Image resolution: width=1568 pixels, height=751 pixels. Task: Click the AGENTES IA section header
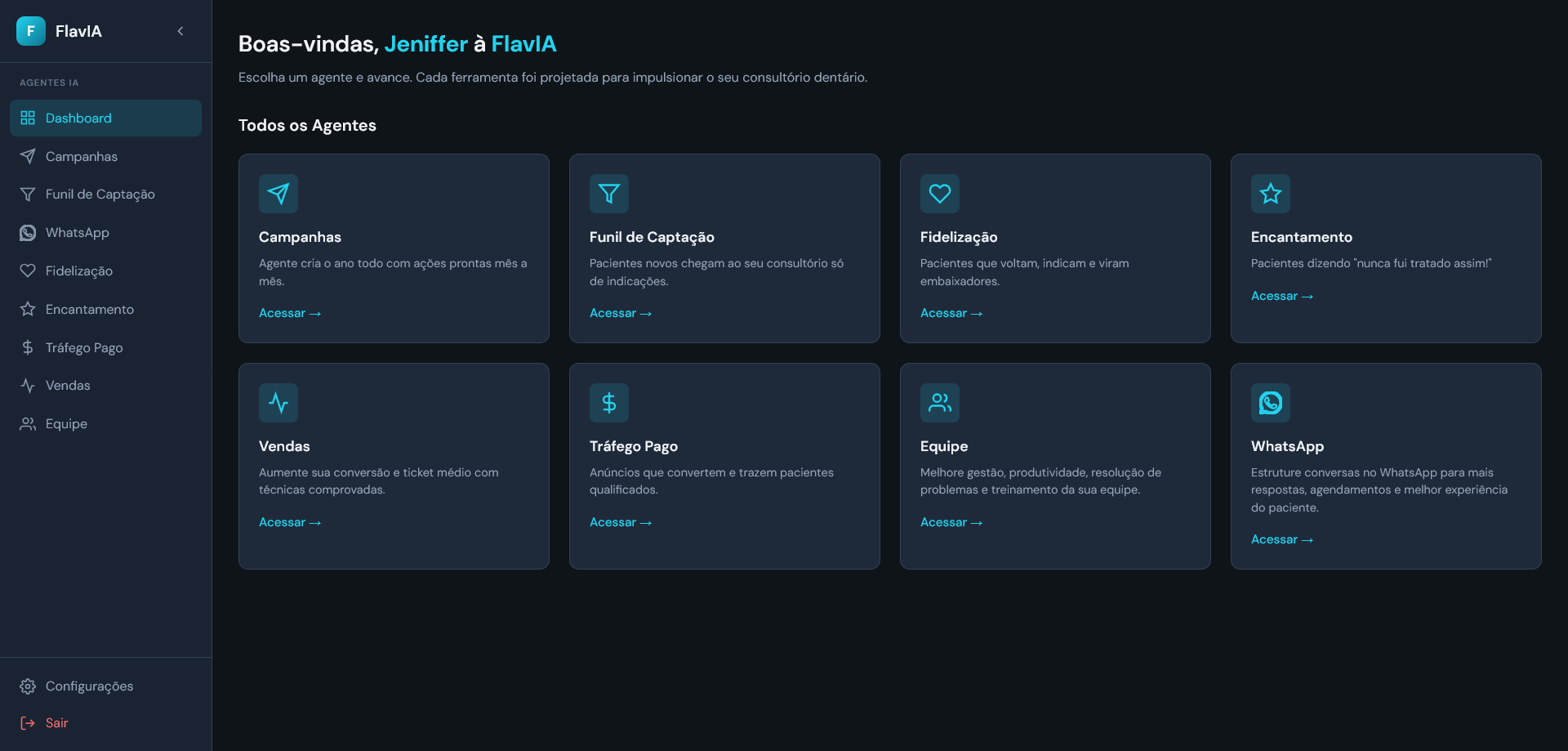pyautogui.click(x=49, y=82)
